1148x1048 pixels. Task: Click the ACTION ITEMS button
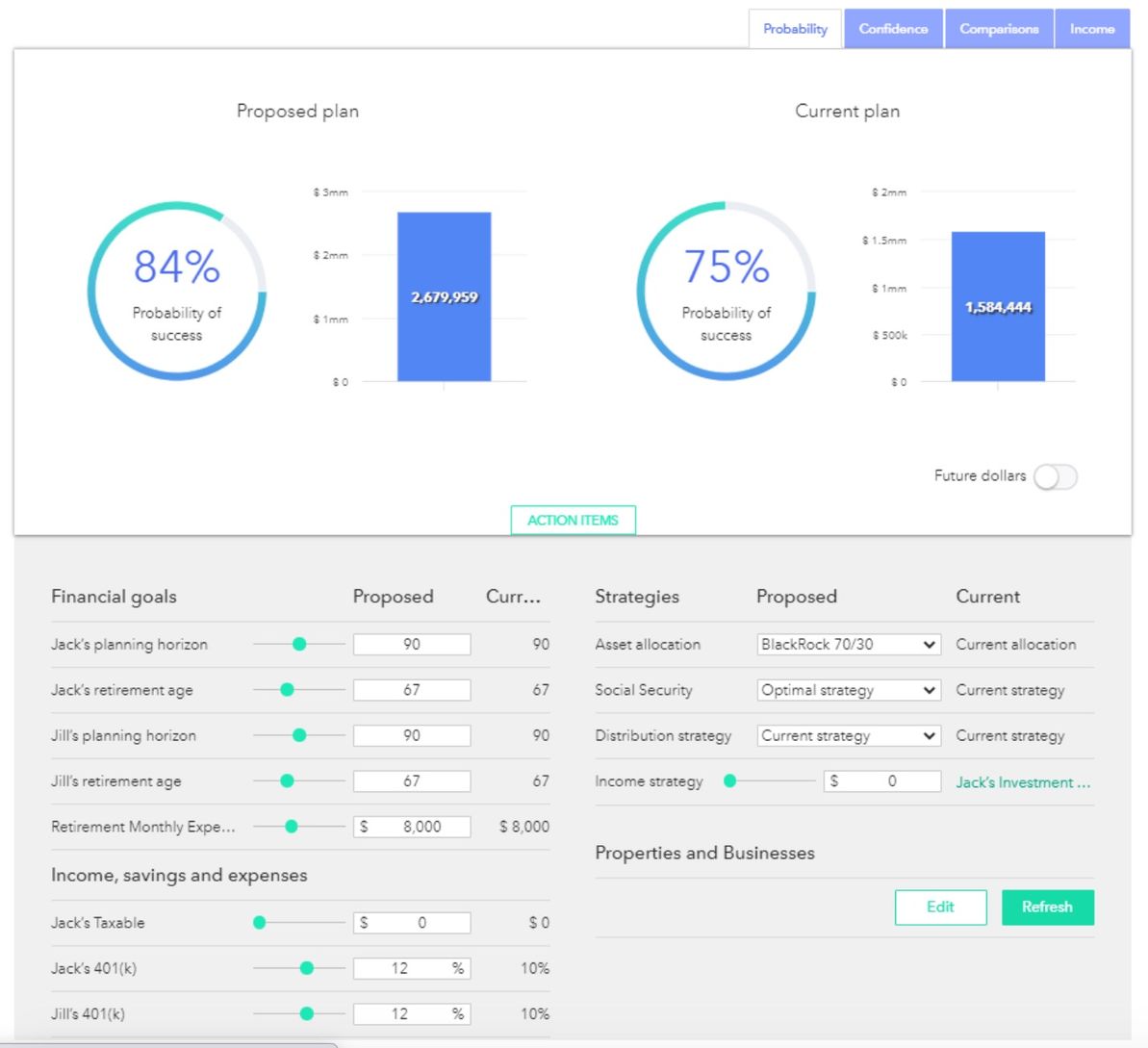click(x=573, y=520)
